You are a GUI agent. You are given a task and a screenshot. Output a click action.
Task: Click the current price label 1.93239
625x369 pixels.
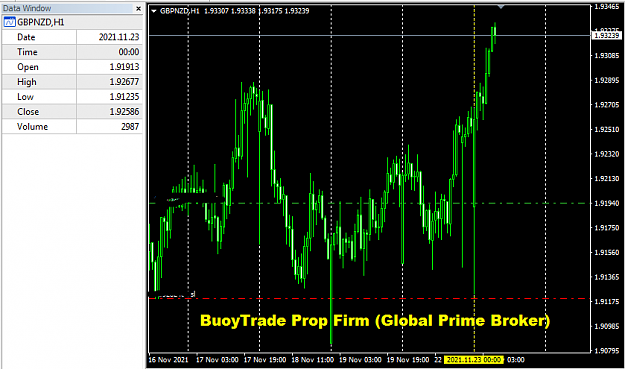coord(607,35)
